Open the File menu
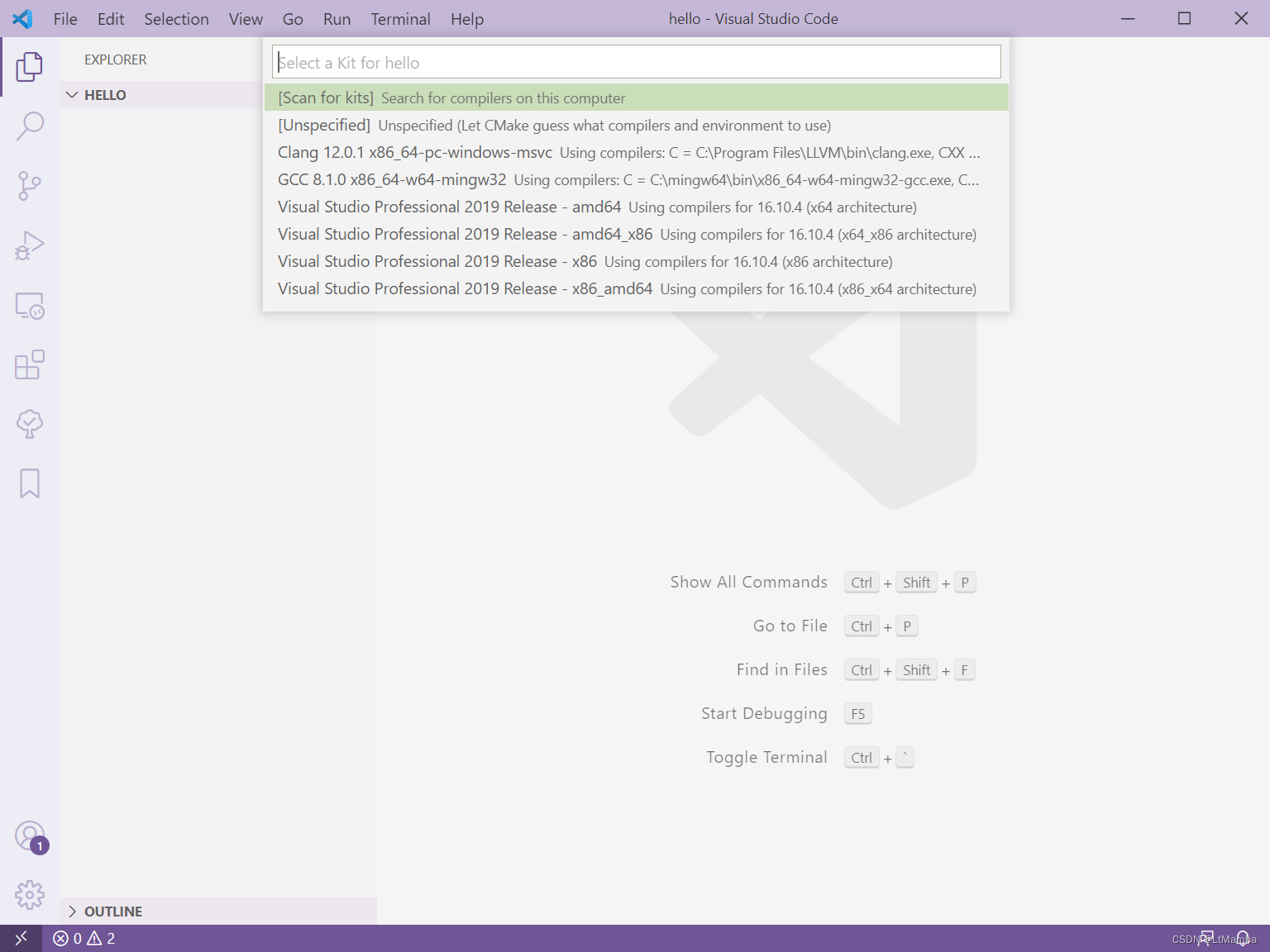This screenshot has height=952, width=1270. (x=65, y=19)
